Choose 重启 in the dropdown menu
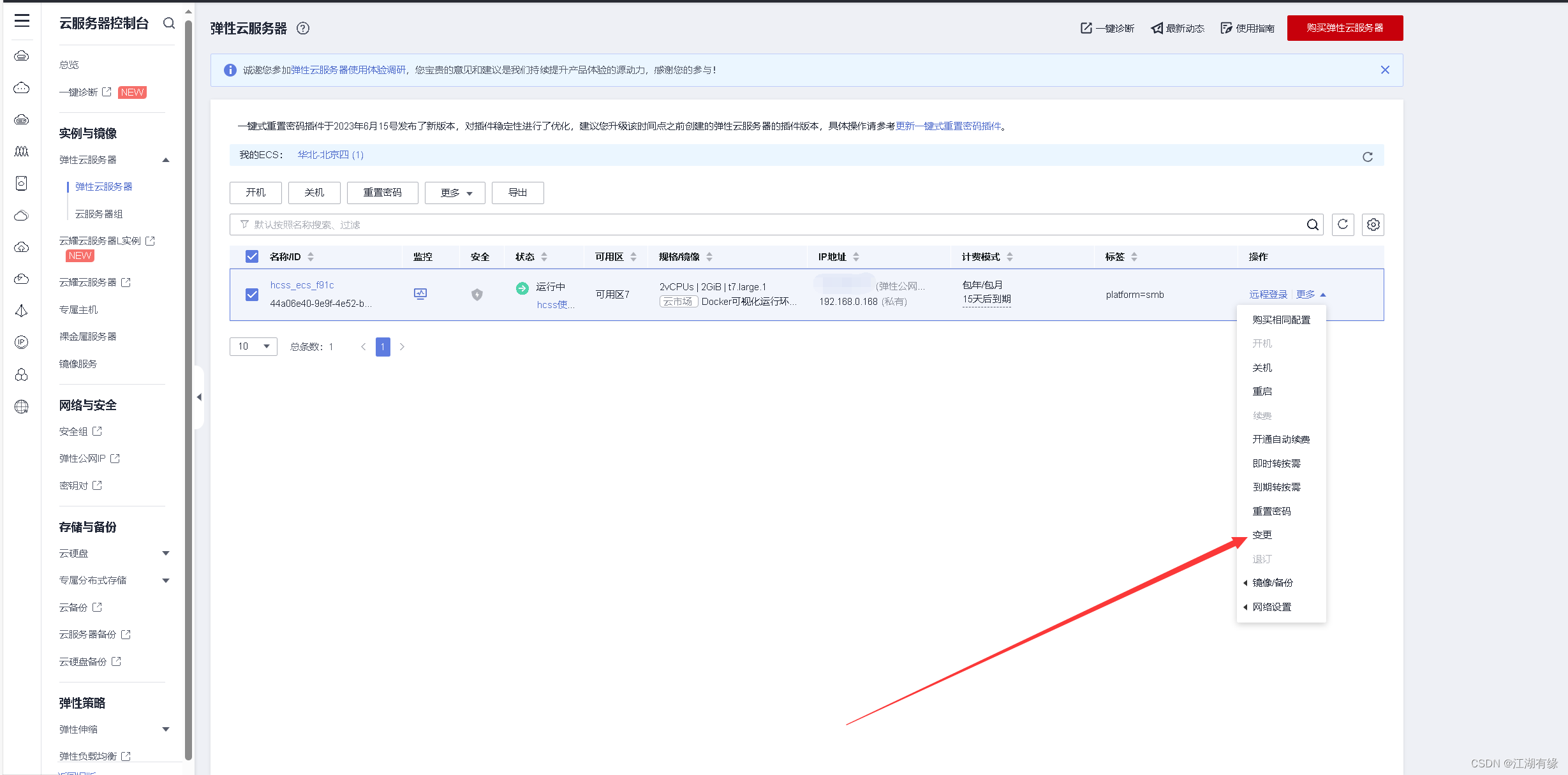Image resolution: width=1568 pixels, height=775 pixels. pos(1262,391)
